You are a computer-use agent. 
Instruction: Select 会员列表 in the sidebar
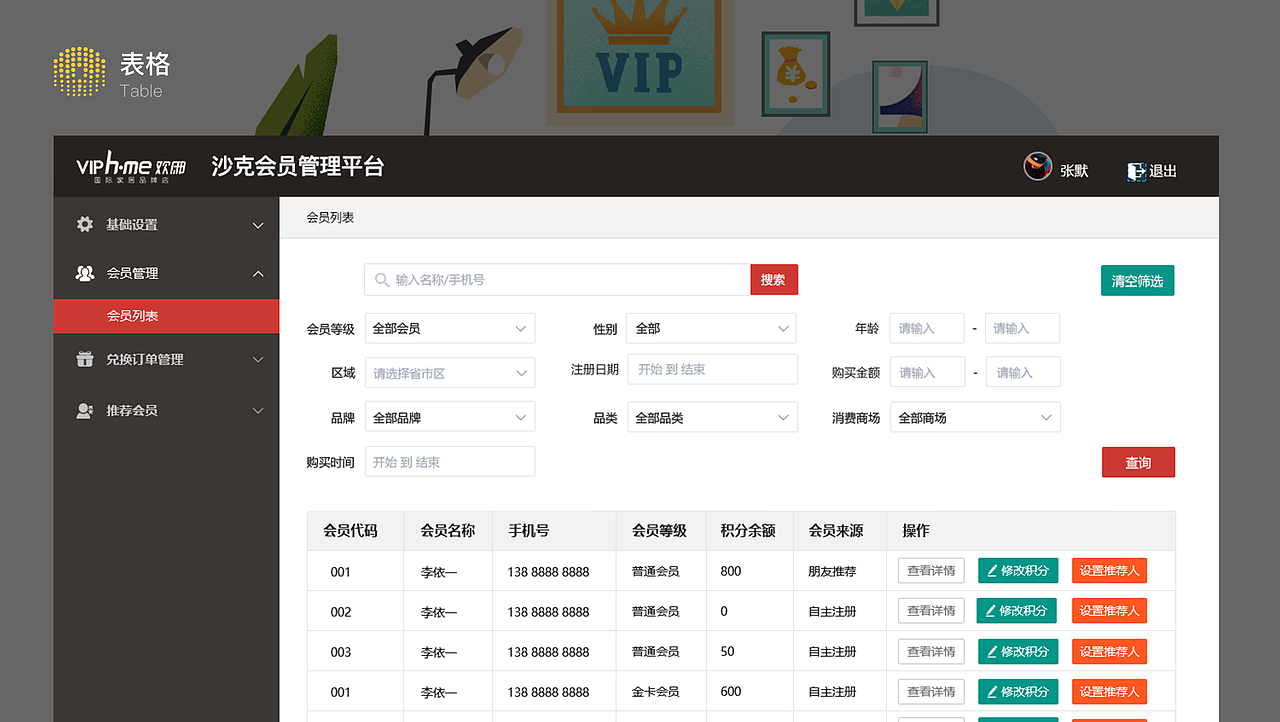(166, 316)
